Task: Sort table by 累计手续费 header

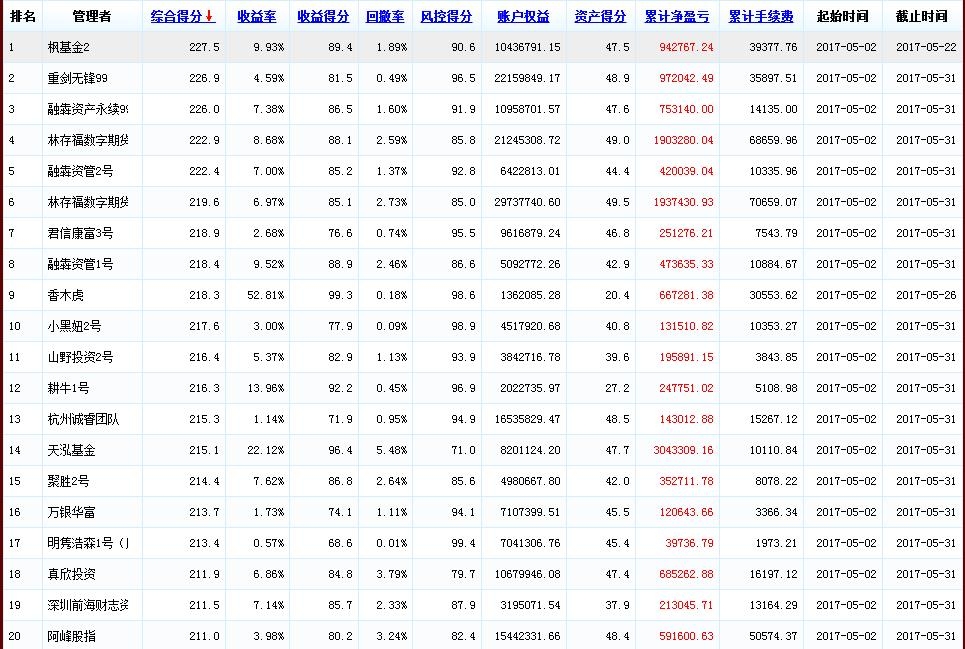Action: [761, 17]
